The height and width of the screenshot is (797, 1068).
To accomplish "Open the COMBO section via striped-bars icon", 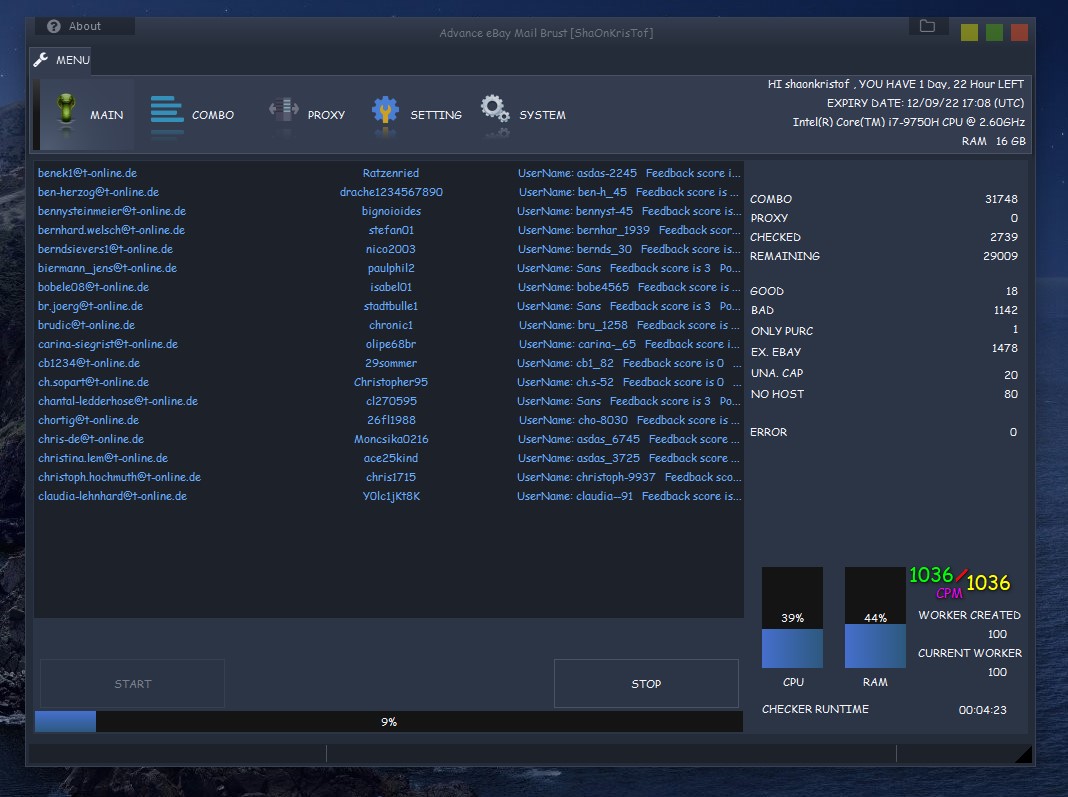I will (167, 112).
